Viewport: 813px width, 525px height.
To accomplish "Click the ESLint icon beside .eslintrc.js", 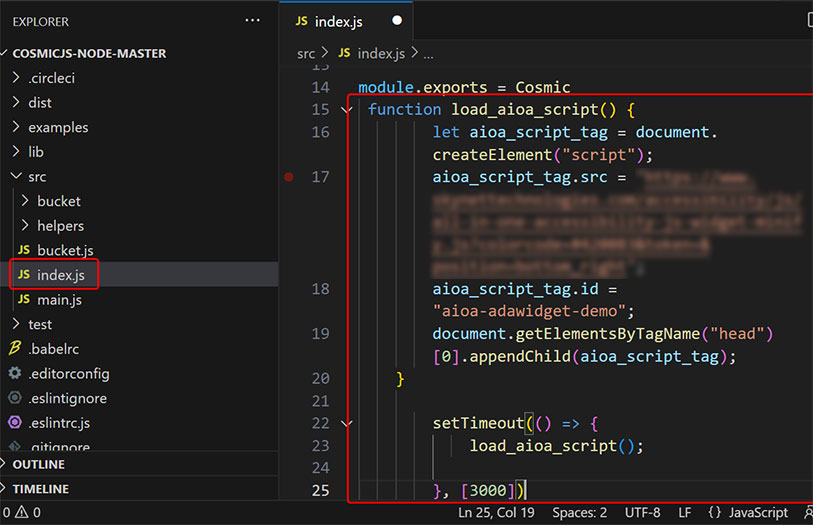I will pyautogui.click(x=15, y=422).
